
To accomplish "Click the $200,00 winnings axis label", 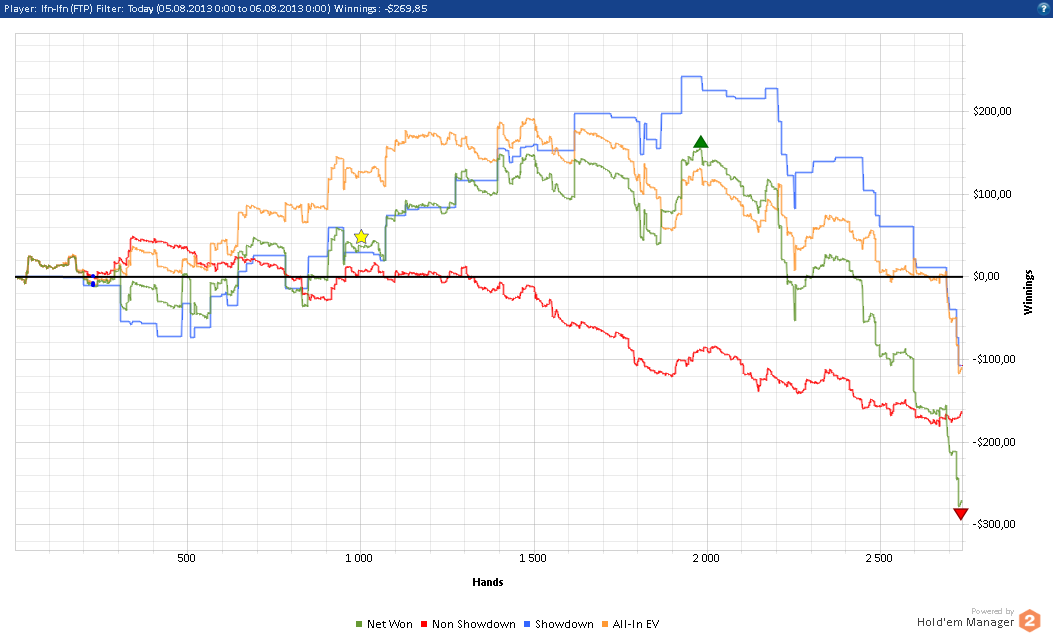I will (992, 112).
